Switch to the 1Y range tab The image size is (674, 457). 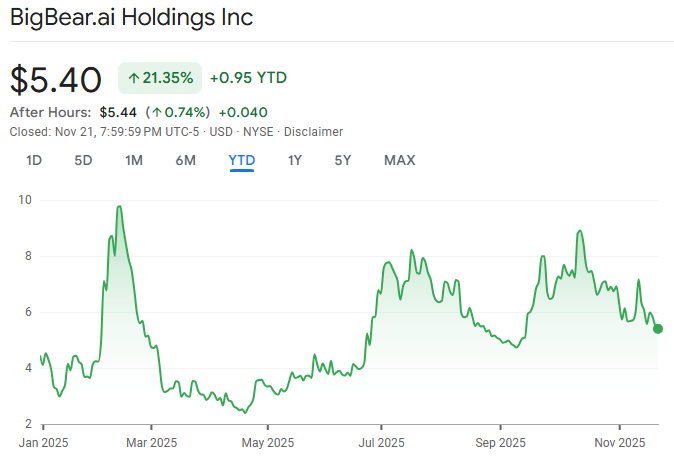pyautogui.click(x=294, y=160)
